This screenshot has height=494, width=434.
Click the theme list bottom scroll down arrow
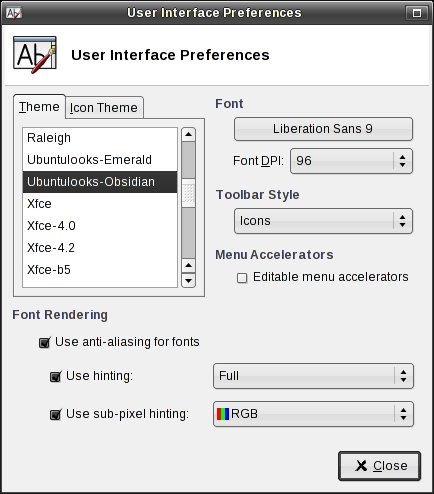188,280
